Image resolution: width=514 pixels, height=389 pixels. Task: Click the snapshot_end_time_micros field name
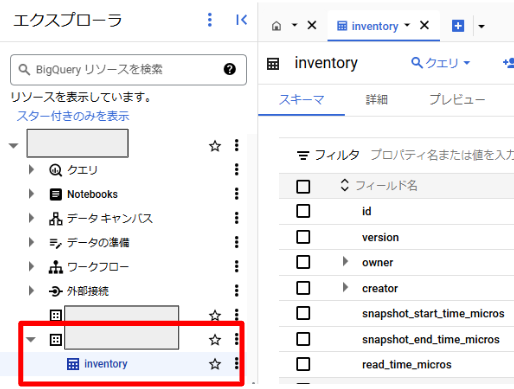click(x=431, y=339)
